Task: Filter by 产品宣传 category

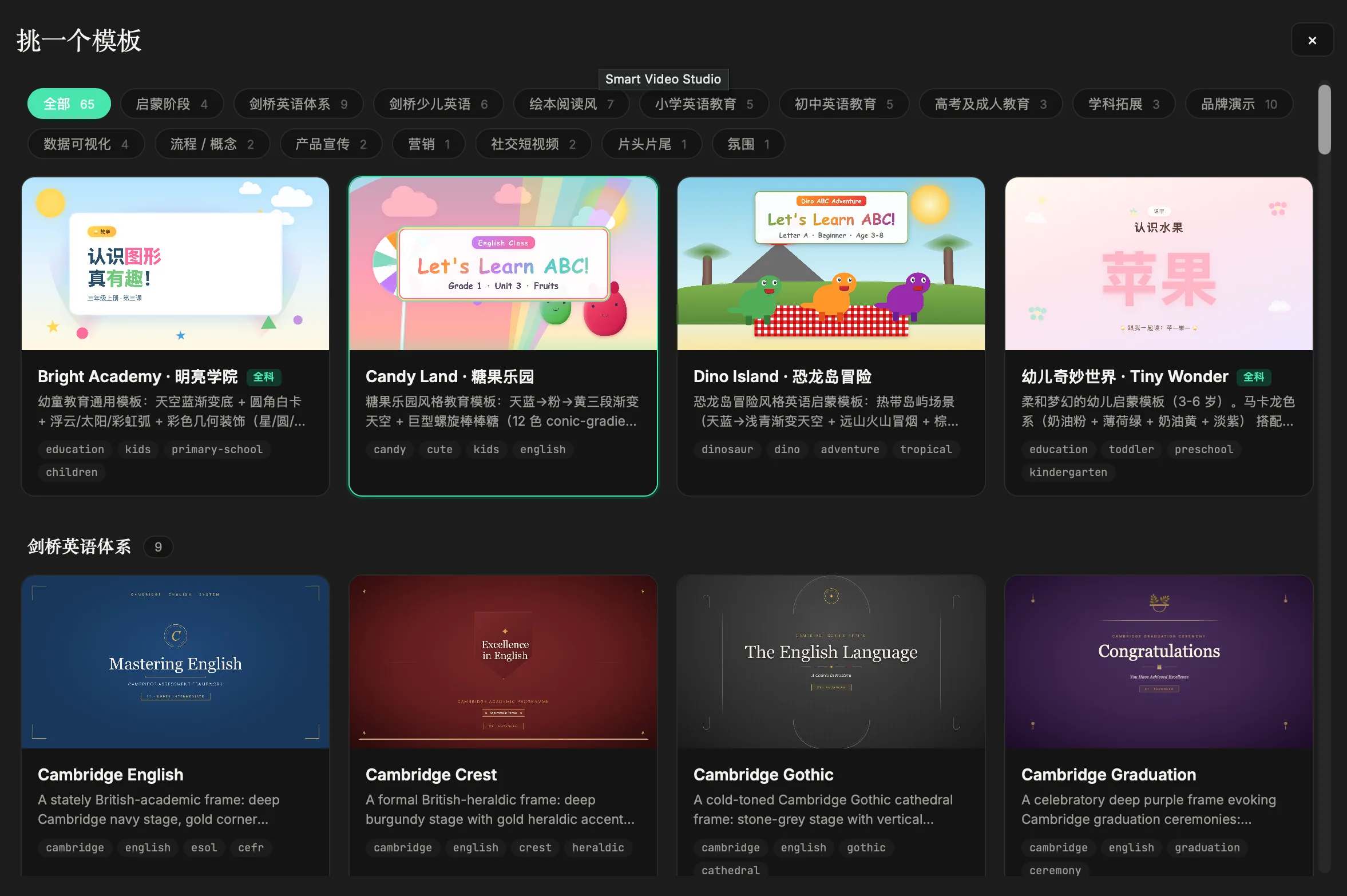Action: click(331, 144)
